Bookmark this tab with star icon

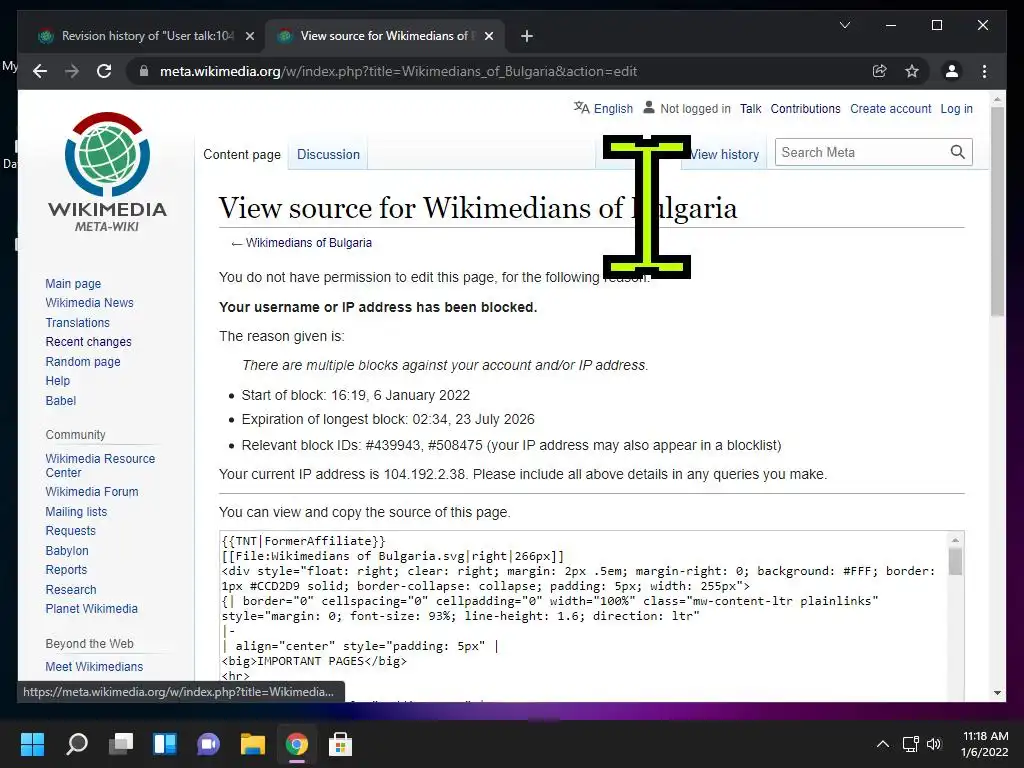coord(912,71)
